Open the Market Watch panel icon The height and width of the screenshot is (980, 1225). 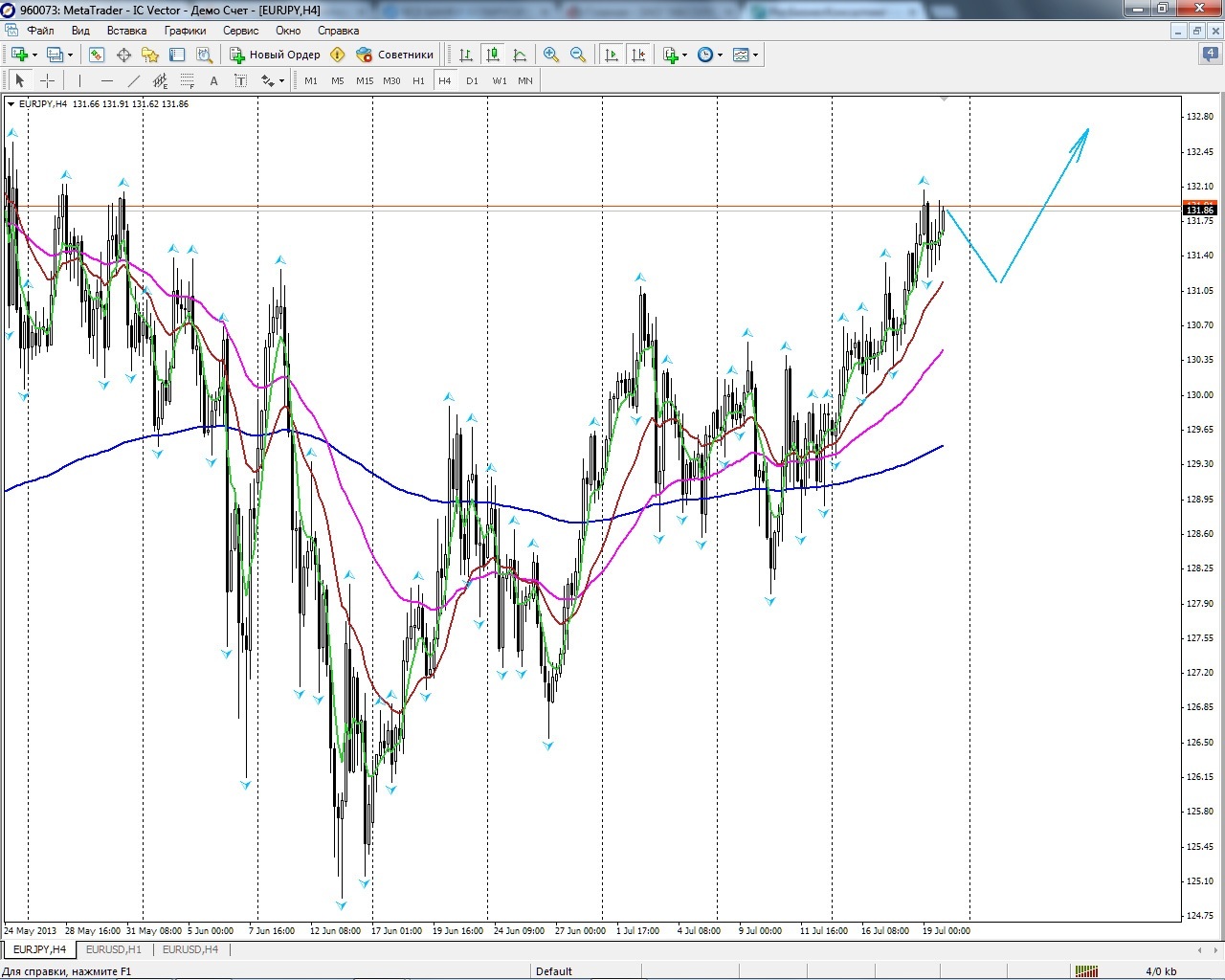97,55
